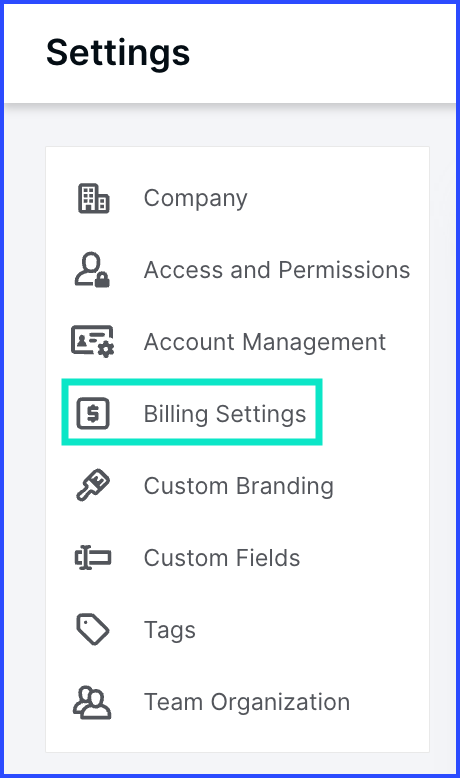Open the ID card gear Account Management icon
The width and height of the screenshot is (460, 778).
click(x=93, y=341)
